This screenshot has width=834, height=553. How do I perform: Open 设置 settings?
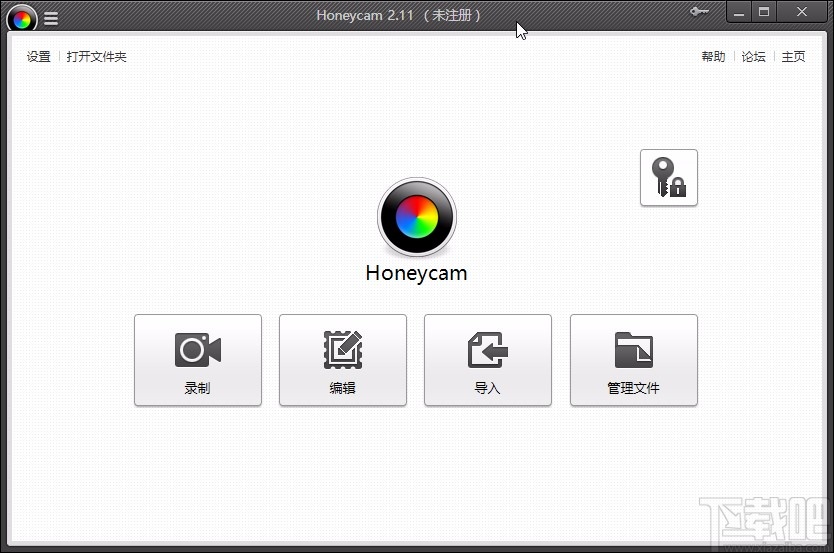pos(39,56)
